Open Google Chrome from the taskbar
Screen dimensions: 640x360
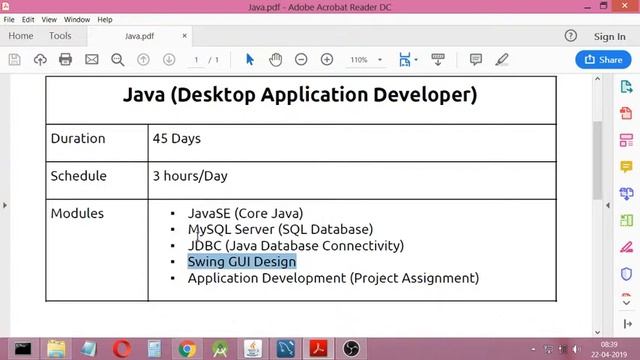coord(187,349)
